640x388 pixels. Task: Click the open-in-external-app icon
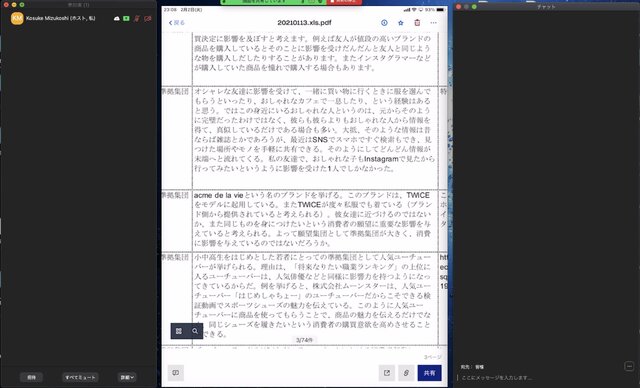(x=387, y=373)
